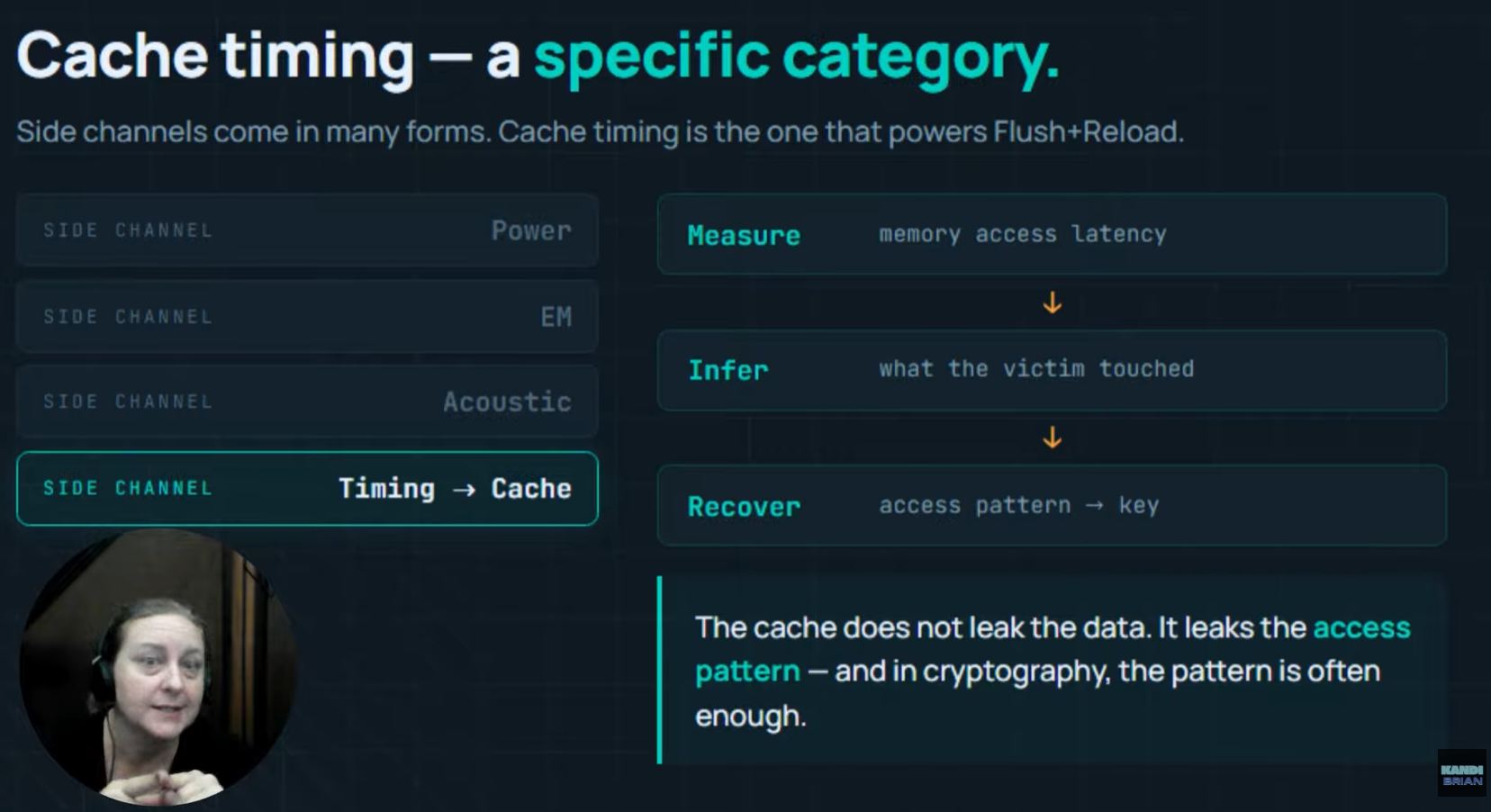This screenshot has height=812, width=1491.
Task: Select the EM side channel card
Action: (307, 316)
